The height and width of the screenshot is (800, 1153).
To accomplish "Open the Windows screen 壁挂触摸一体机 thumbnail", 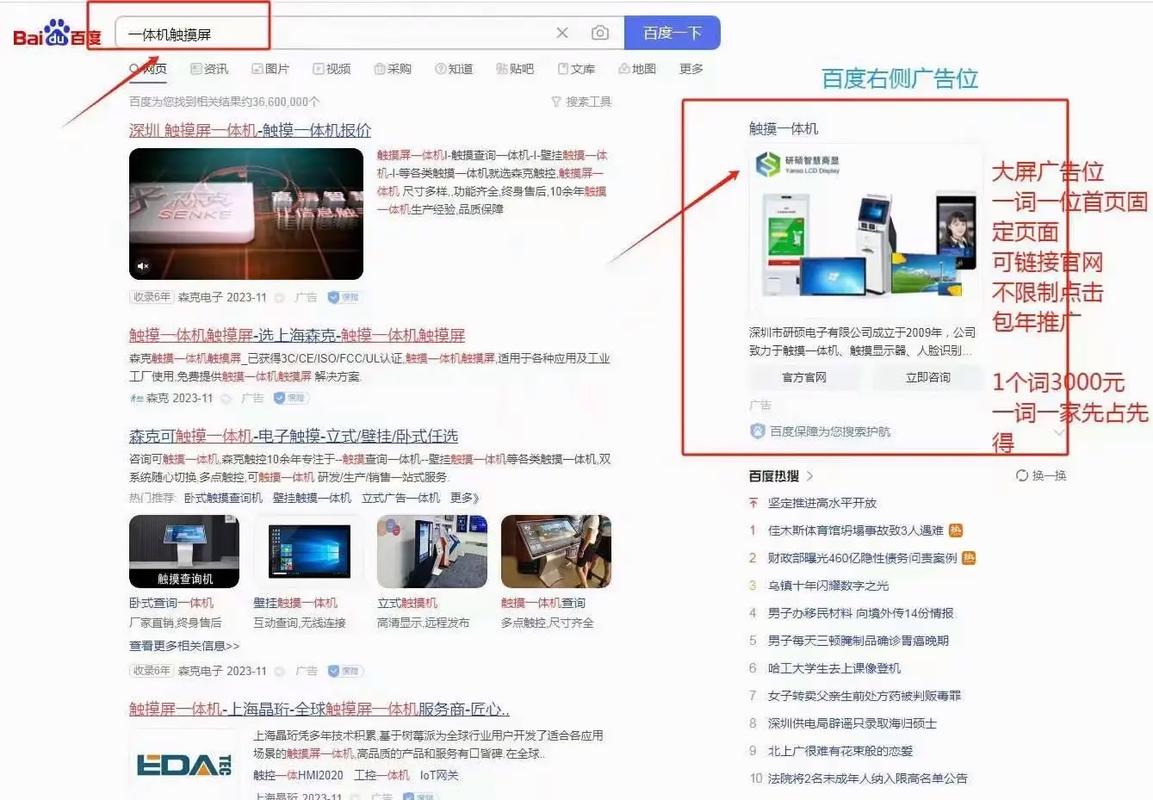I will tap(309, 551).
